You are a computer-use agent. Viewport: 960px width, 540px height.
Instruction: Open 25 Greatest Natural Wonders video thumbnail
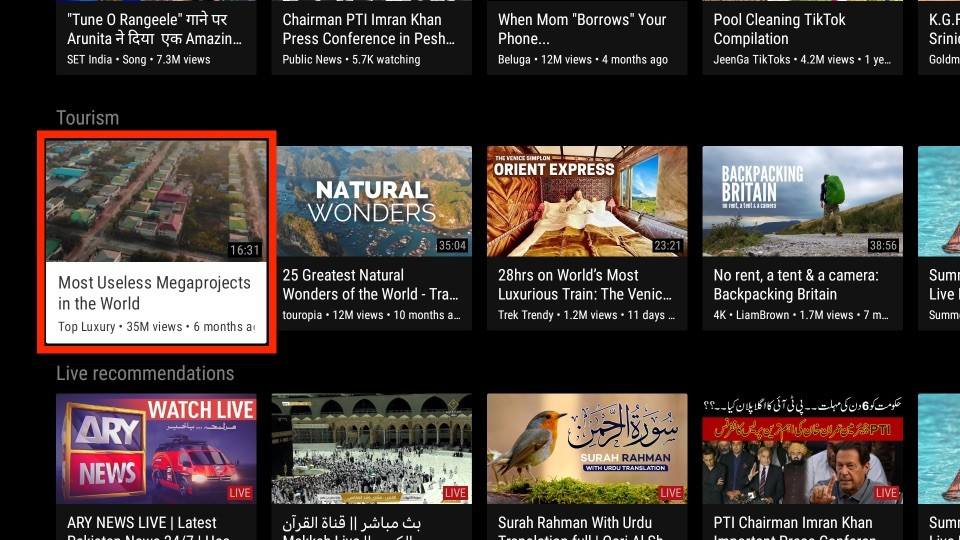[x=374, y=201]
